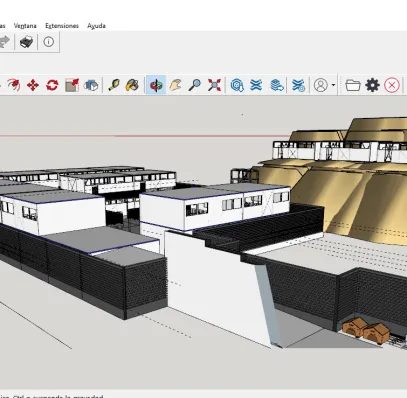Select the Tape Measure tool
Image resolution: width=407 pixels, height=398 pixels.
[114, 85]
